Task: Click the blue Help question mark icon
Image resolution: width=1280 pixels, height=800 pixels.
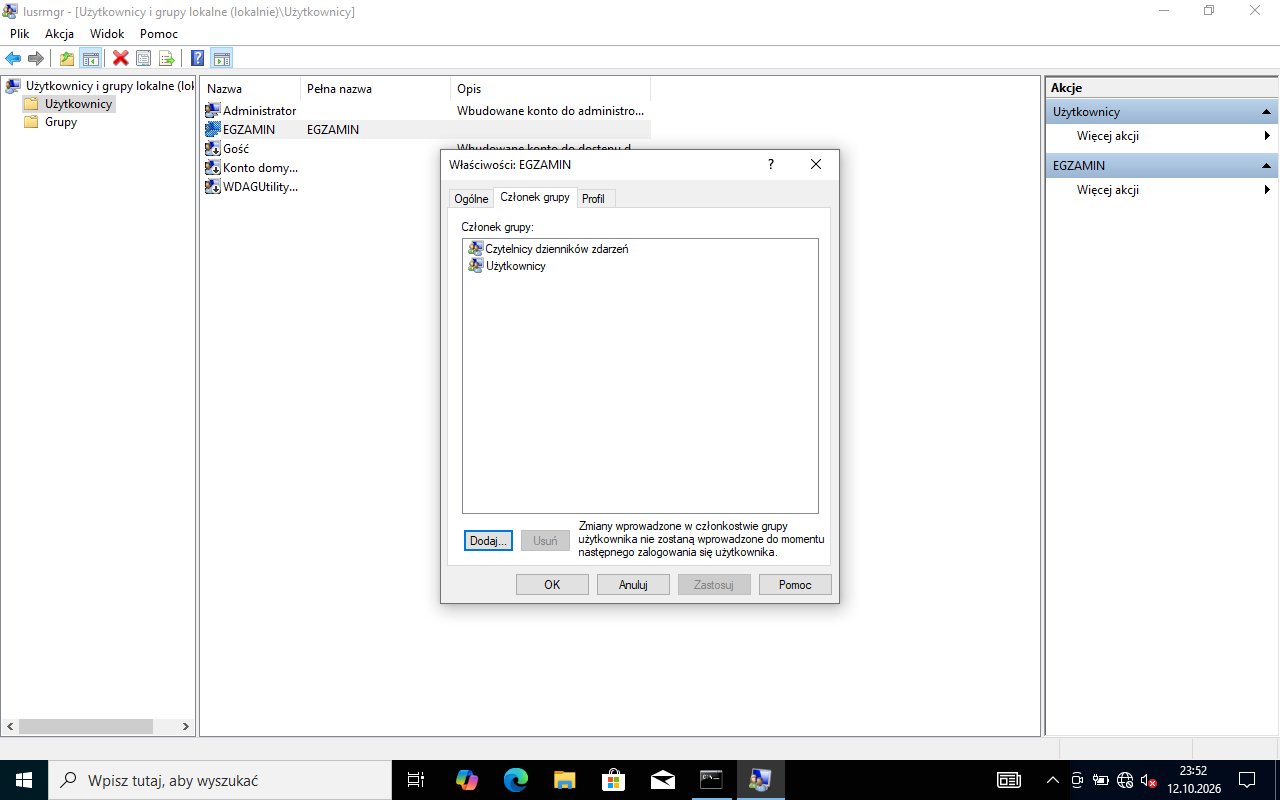Action: 198,58
